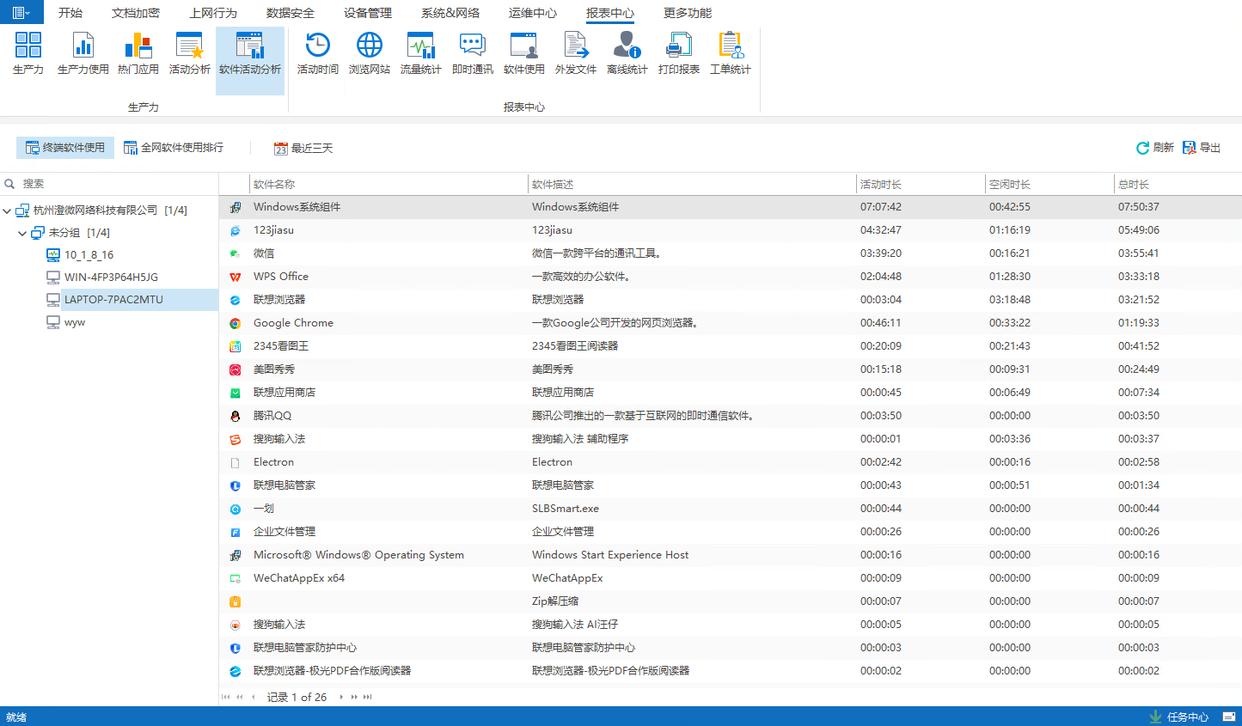
Task: Select the WIN-4FP3P64H5JG computer in tree
Action: pos(110,277)
